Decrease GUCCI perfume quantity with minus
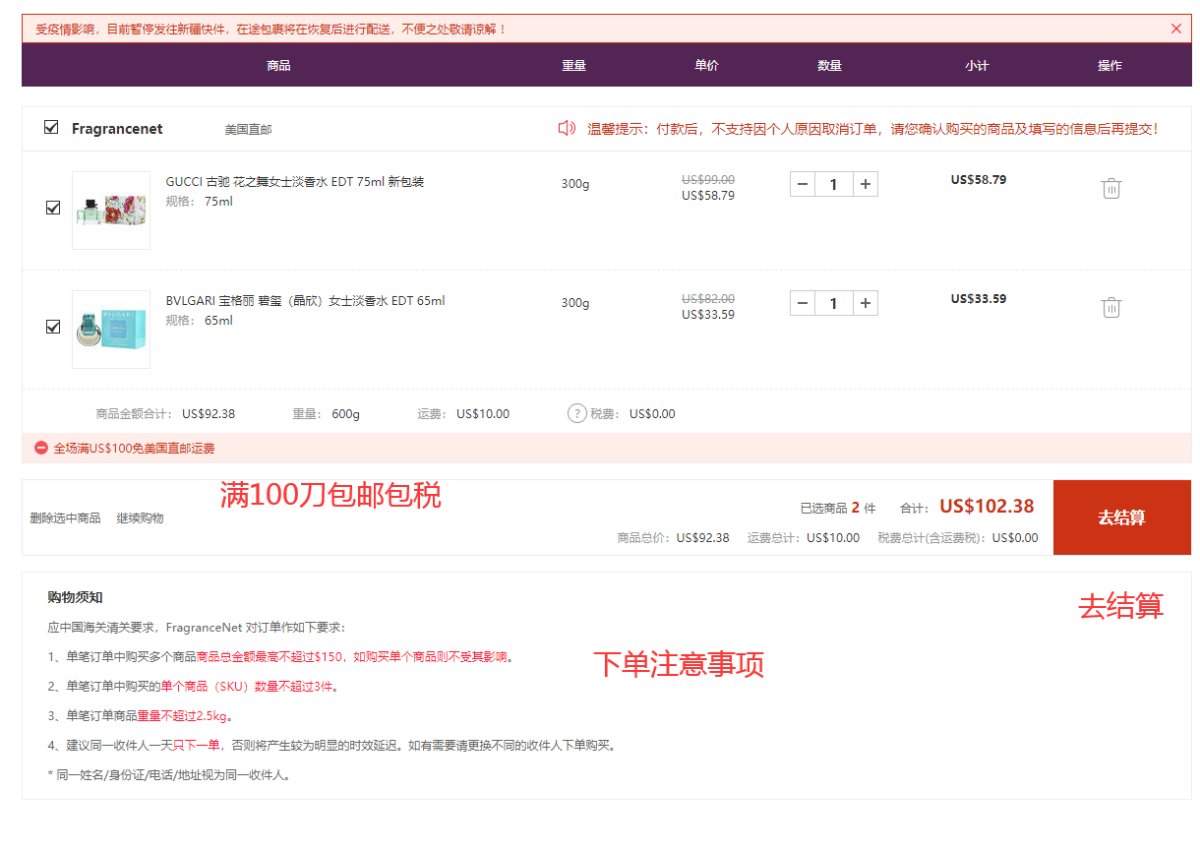Screen dimensions: 1200x851 tap(802, 184)
